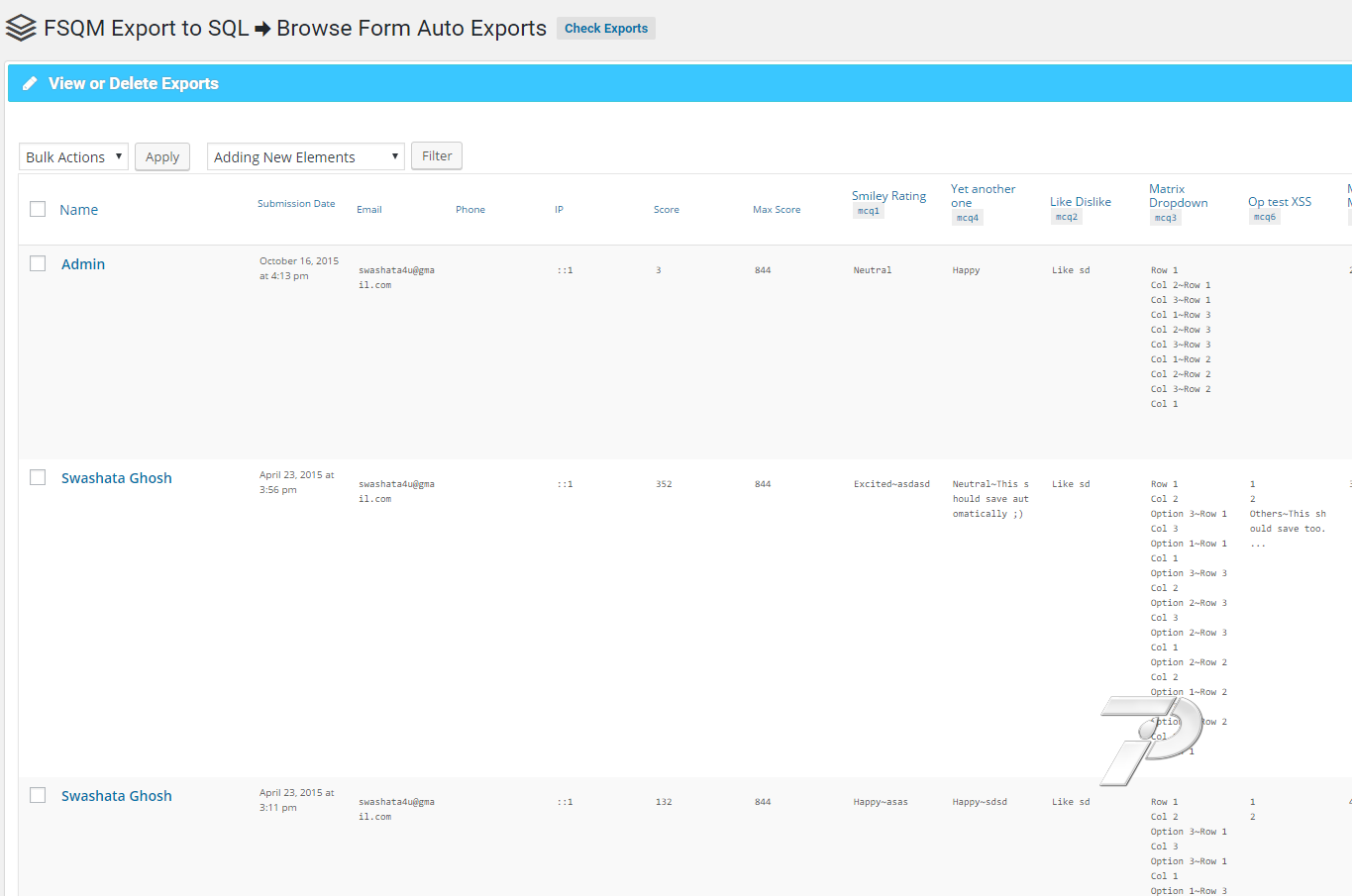Viewport: 1352px width, 896px height.
Task: Sort by the Max Score column header
Action: (777, 210)
